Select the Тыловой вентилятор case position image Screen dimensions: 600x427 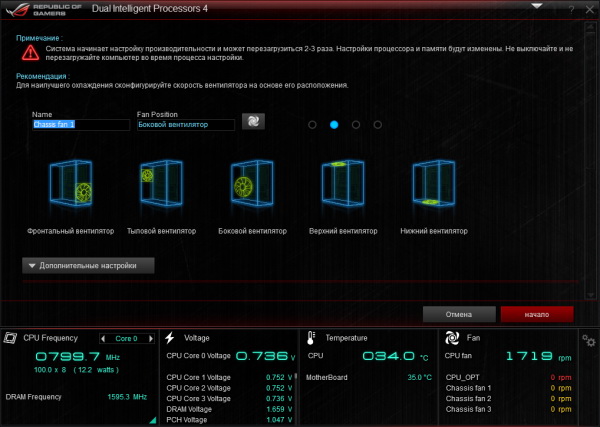tap(161, 183)
